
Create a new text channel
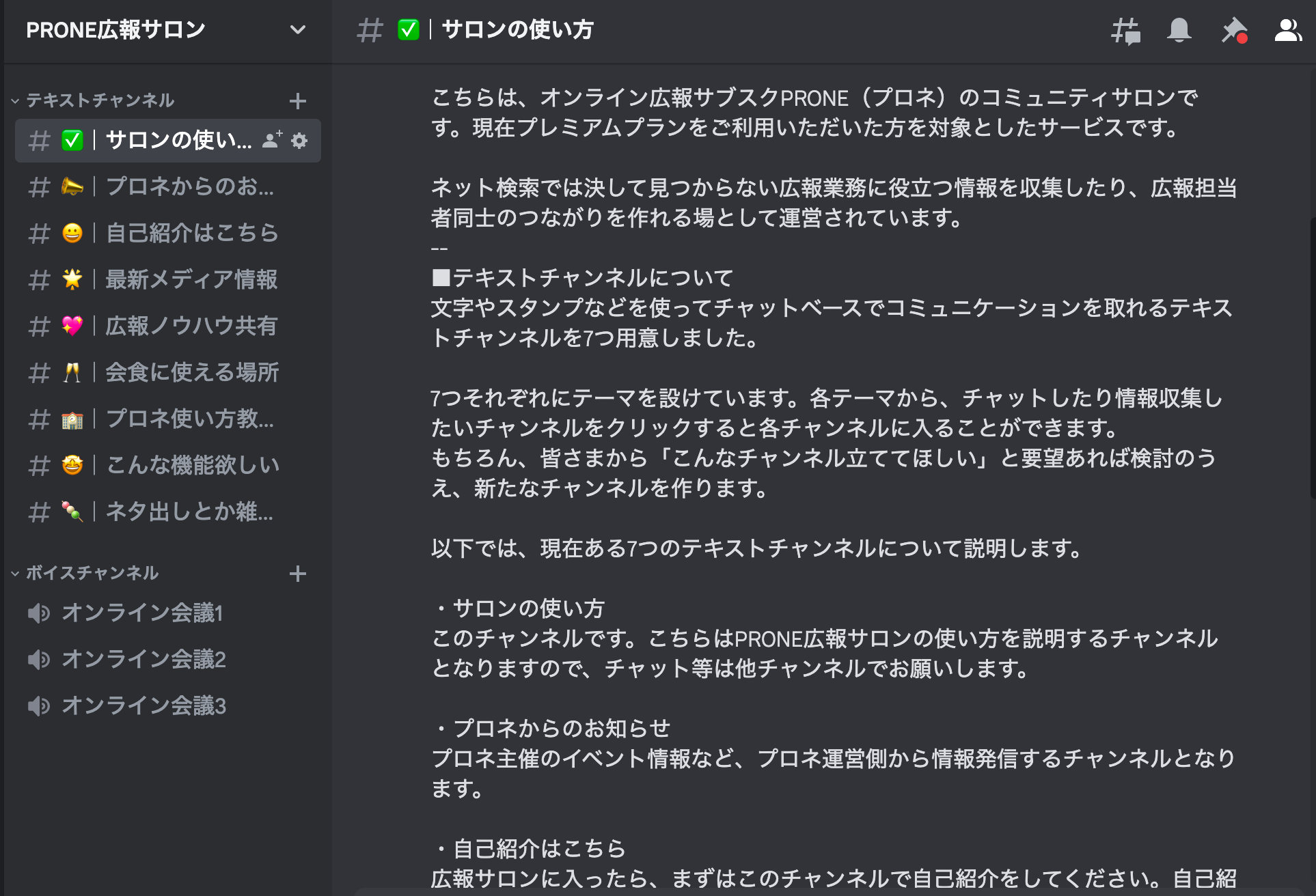(x=298, y=100)
